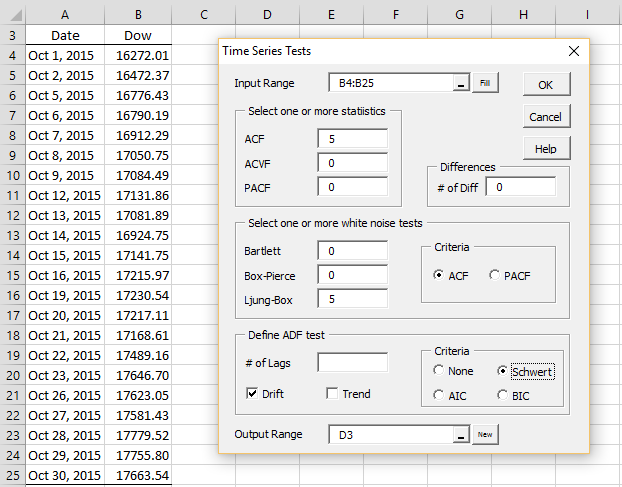This screenshot has width=622, height=487.
Task: Click cell value 17663.54
Action: pos(138,475)
